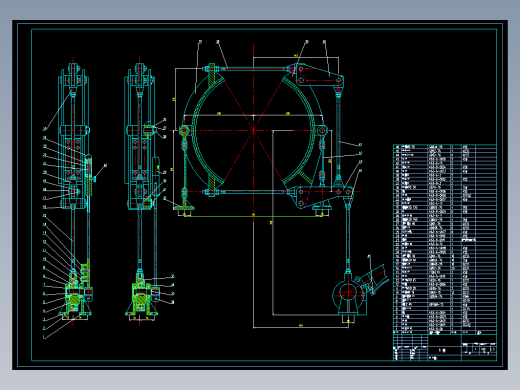Screen dimensions: 520x390
Task: Click the lower right bell crank bracket
Action: [x=322, y=197]
